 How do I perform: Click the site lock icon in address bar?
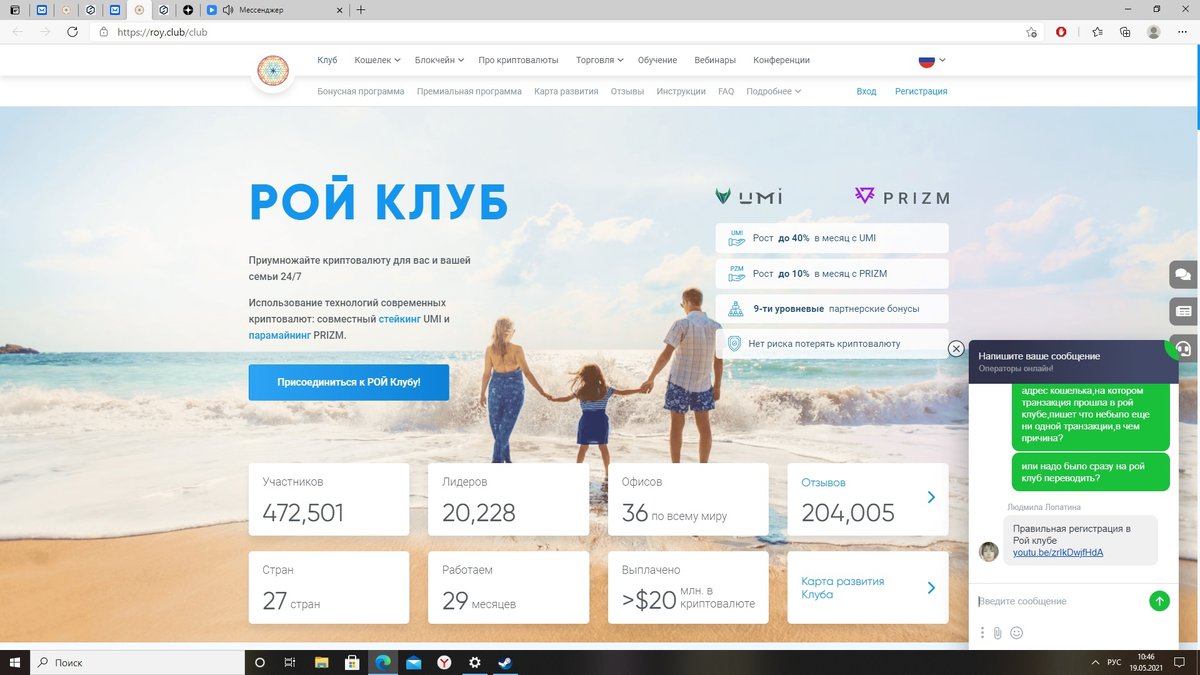[x=103, y=32]
